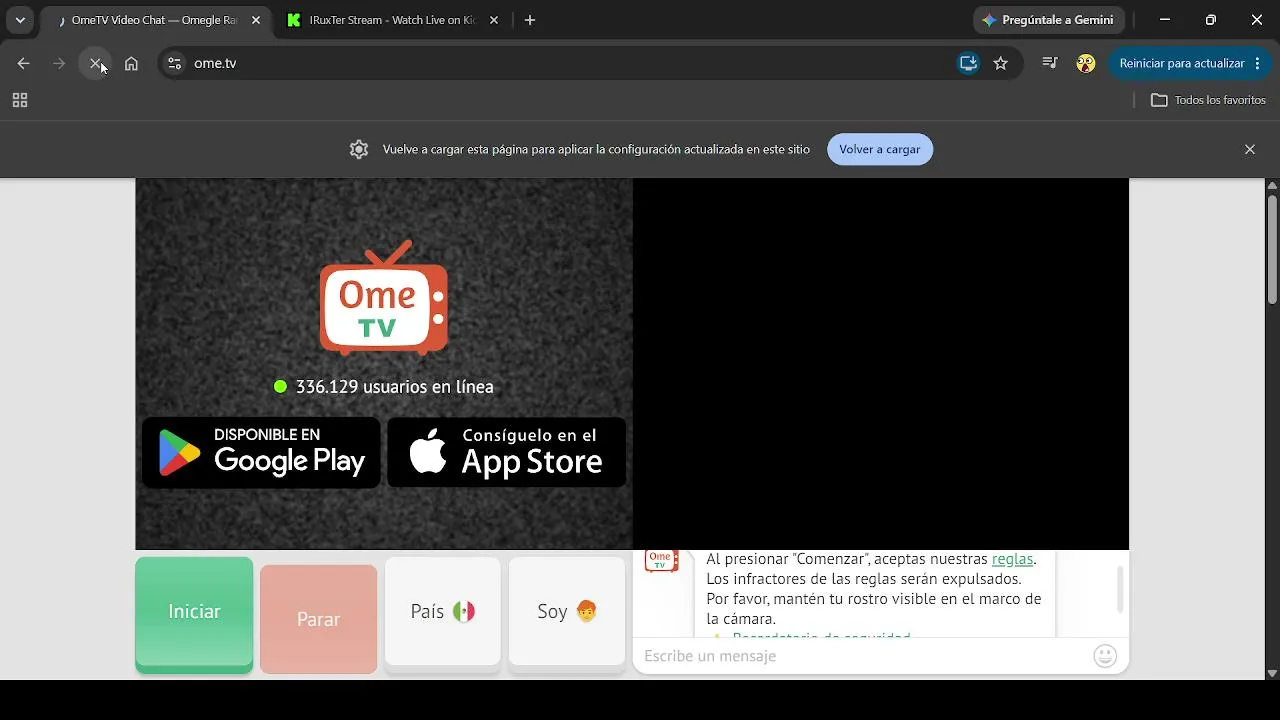Click the install app icon in address bar
Screen dimensions: 1280x720
tap(967, 63)
